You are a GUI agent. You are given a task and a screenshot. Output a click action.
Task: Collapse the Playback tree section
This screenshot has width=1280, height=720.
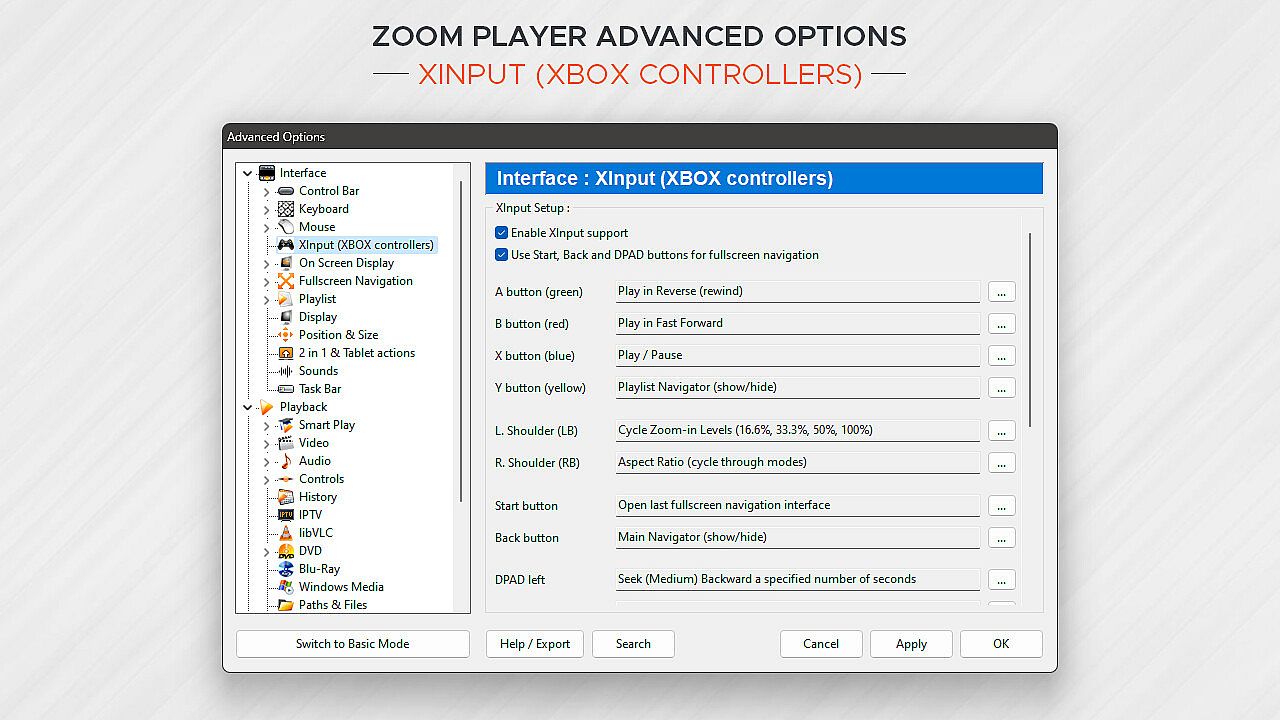point(248,407)
